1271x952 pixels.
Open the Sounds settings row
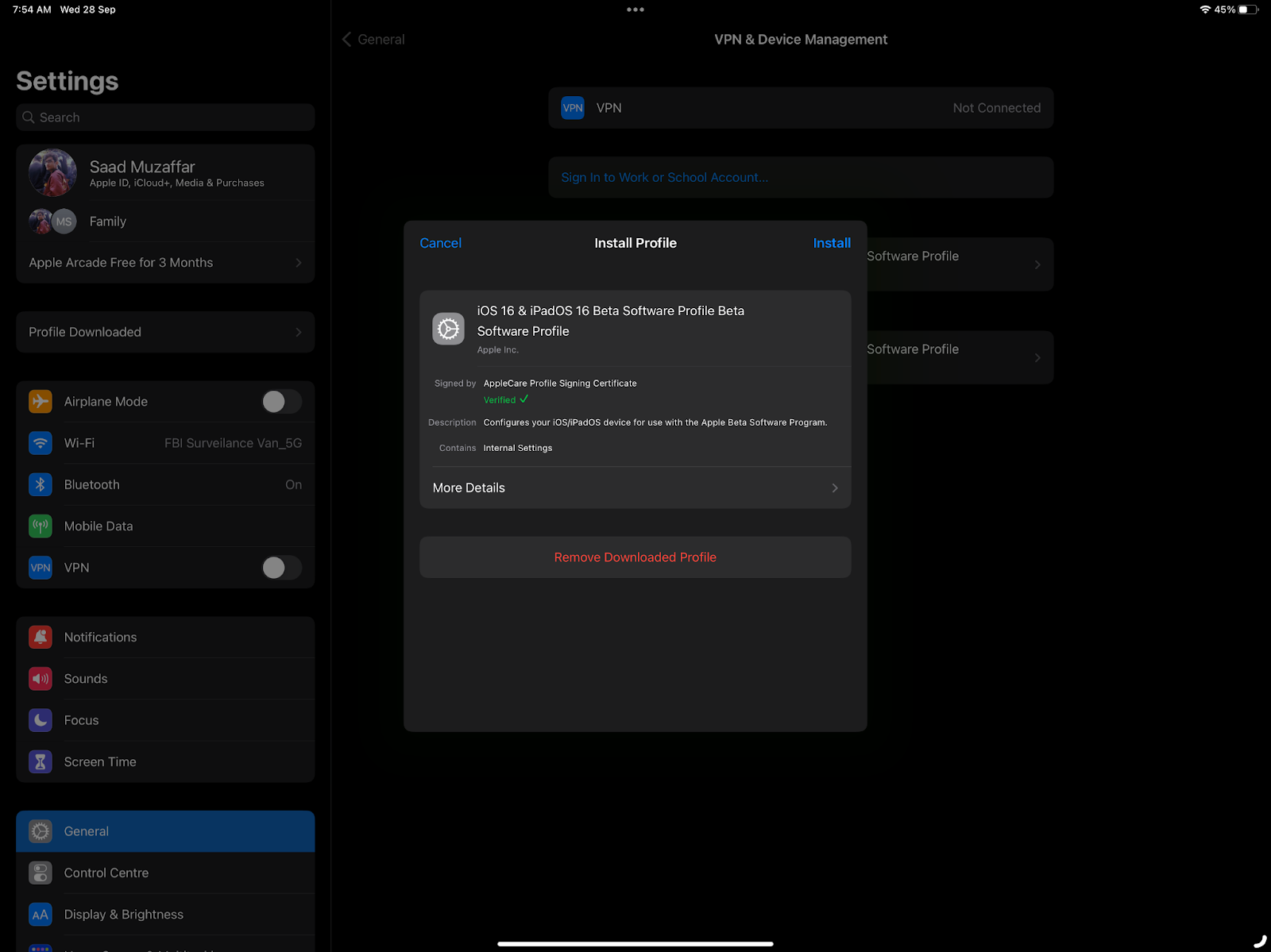point(165,679)
